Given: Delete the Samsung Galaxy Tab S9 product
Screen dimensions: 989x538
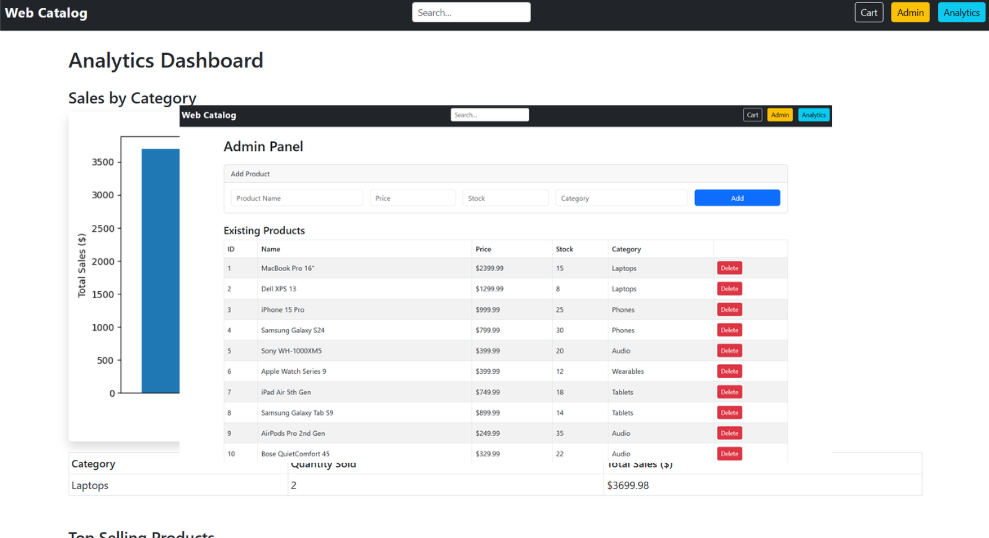Looking at the screenshot, I should [x=729, y=412].
